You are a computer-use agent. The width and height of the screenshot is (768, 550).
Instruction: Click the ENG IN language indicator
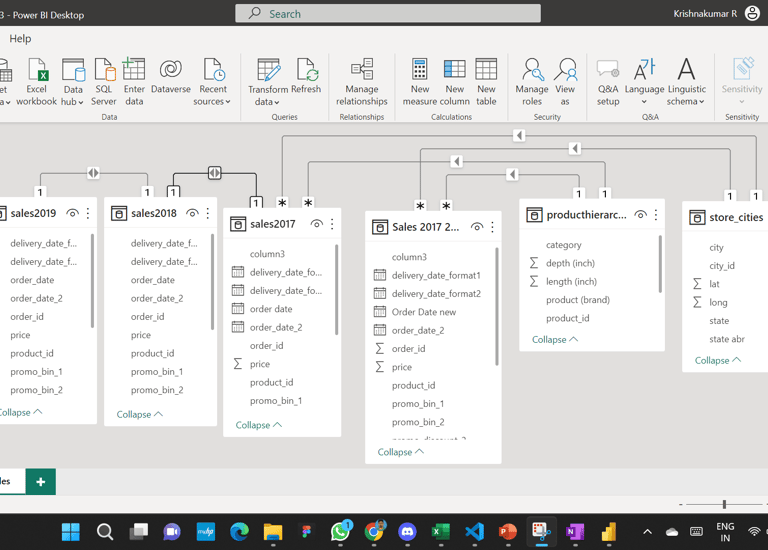tap(725, 532)
